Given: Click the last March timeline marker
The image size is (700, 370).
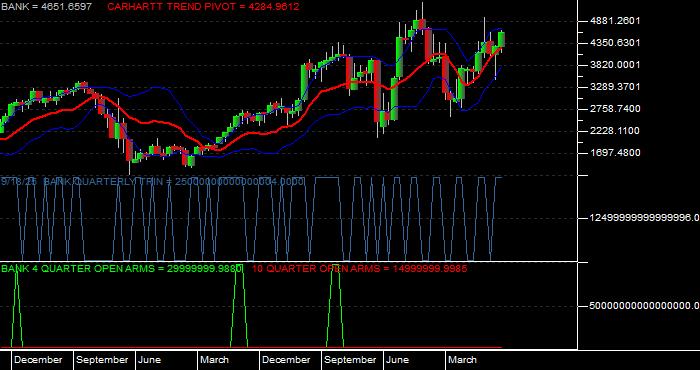Looking at the screenshot, I should pyautogui.click(x=462, y=360).
